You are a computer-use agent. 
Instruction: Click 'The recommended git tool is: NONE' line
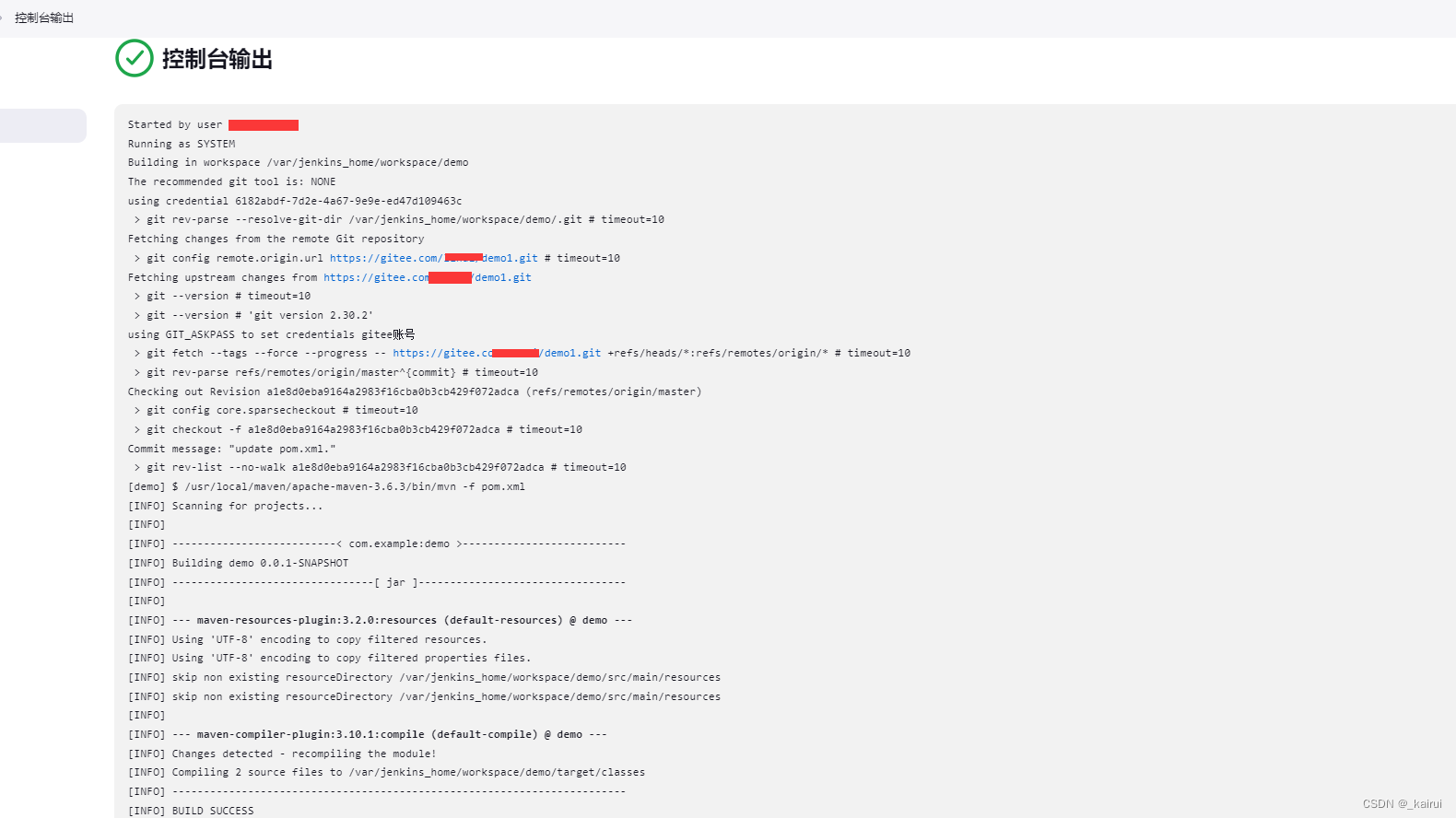click(231, 181)
